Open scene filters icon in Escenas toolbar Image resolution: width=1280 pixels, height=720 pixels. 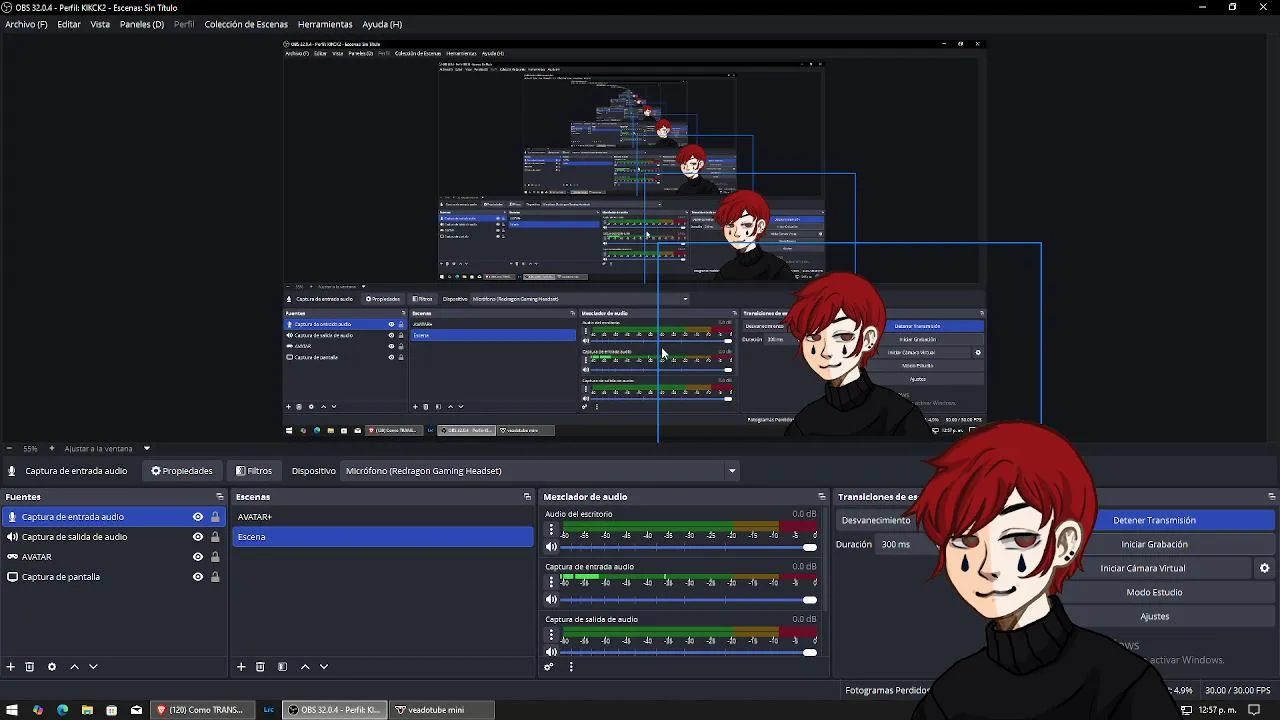coord(282,667)
